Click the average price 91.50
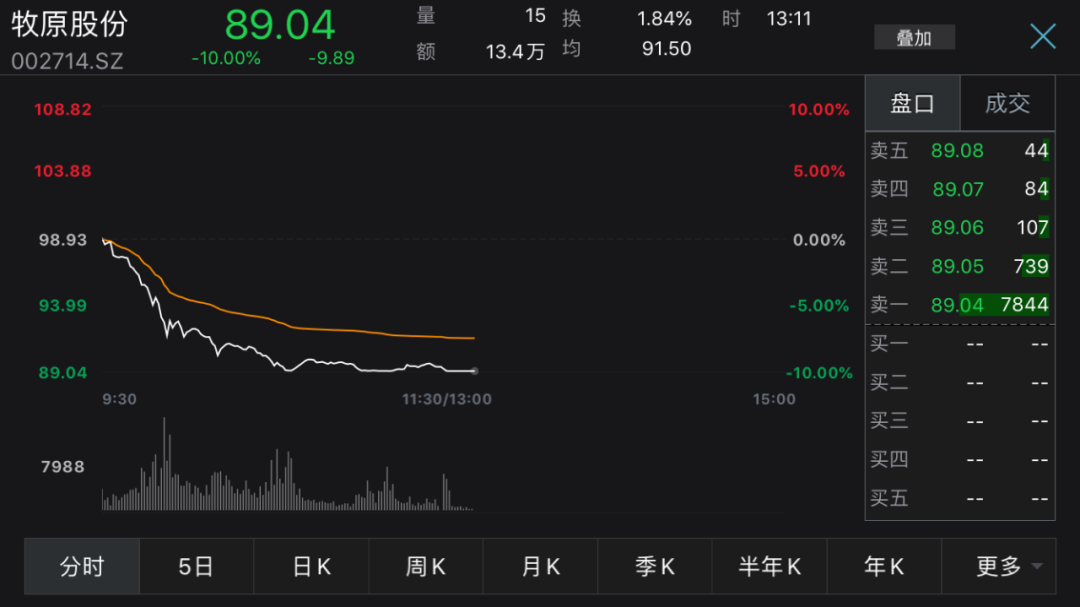This screenshot has width=1080, height=607. coord(666,49)
